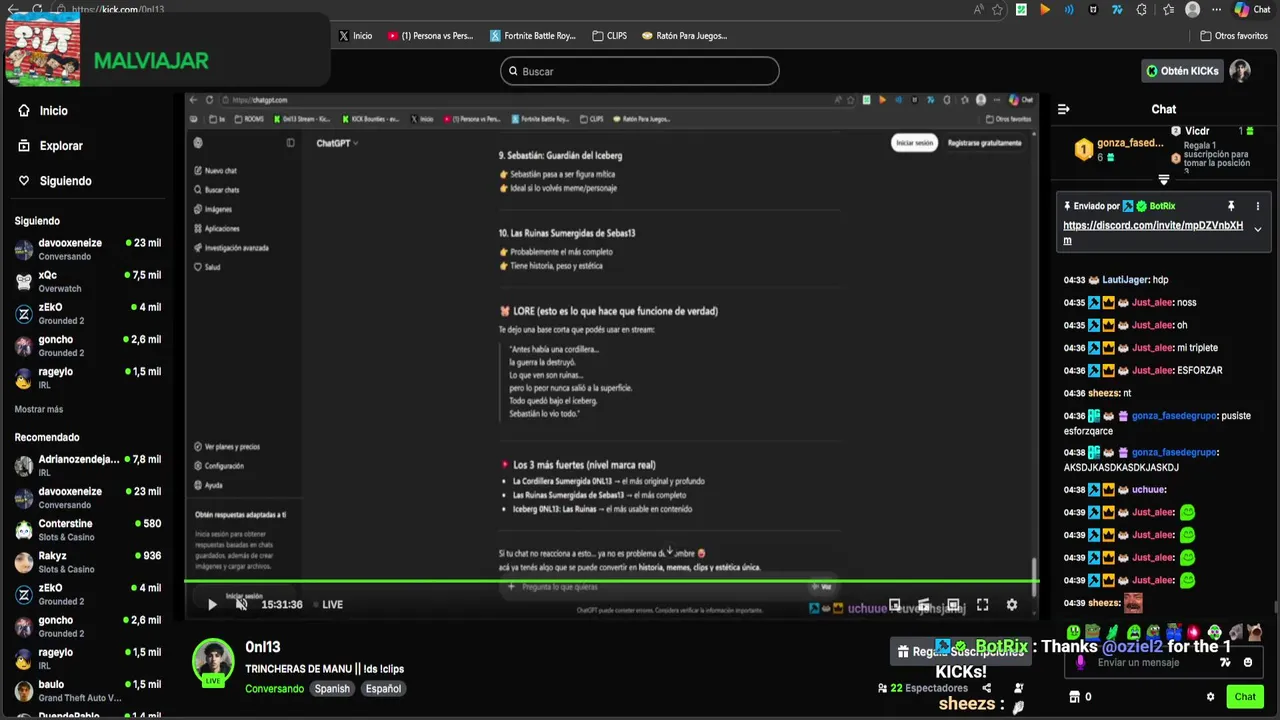Open the Otros favoritos folder
The image size is (1280, 720).
pyautogui.click(x=1234, y=35)
